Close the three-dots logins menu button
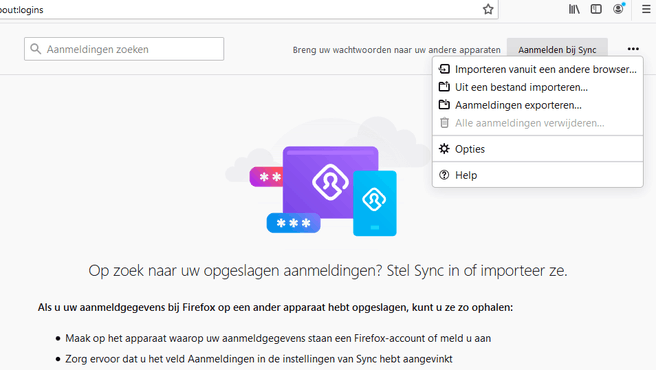This screenshot has height=370, width=656. (x=633, y=49)
